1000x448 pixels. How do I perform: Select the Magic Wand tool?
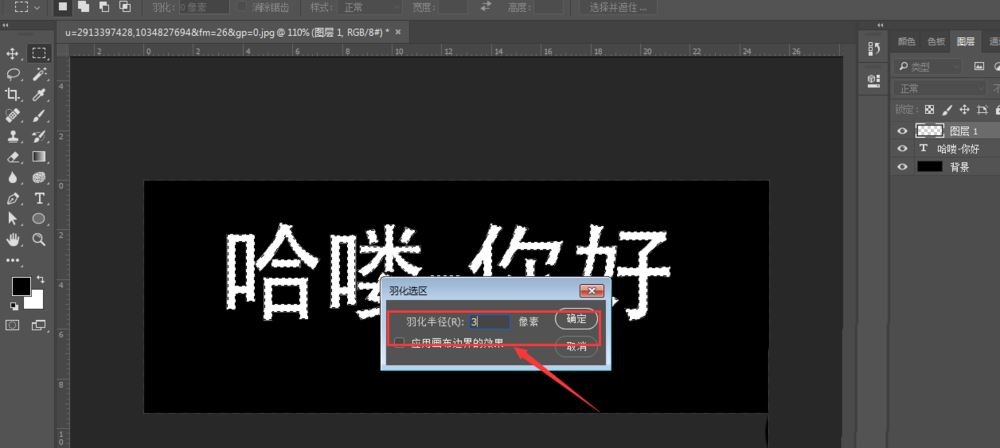point(39,74)
